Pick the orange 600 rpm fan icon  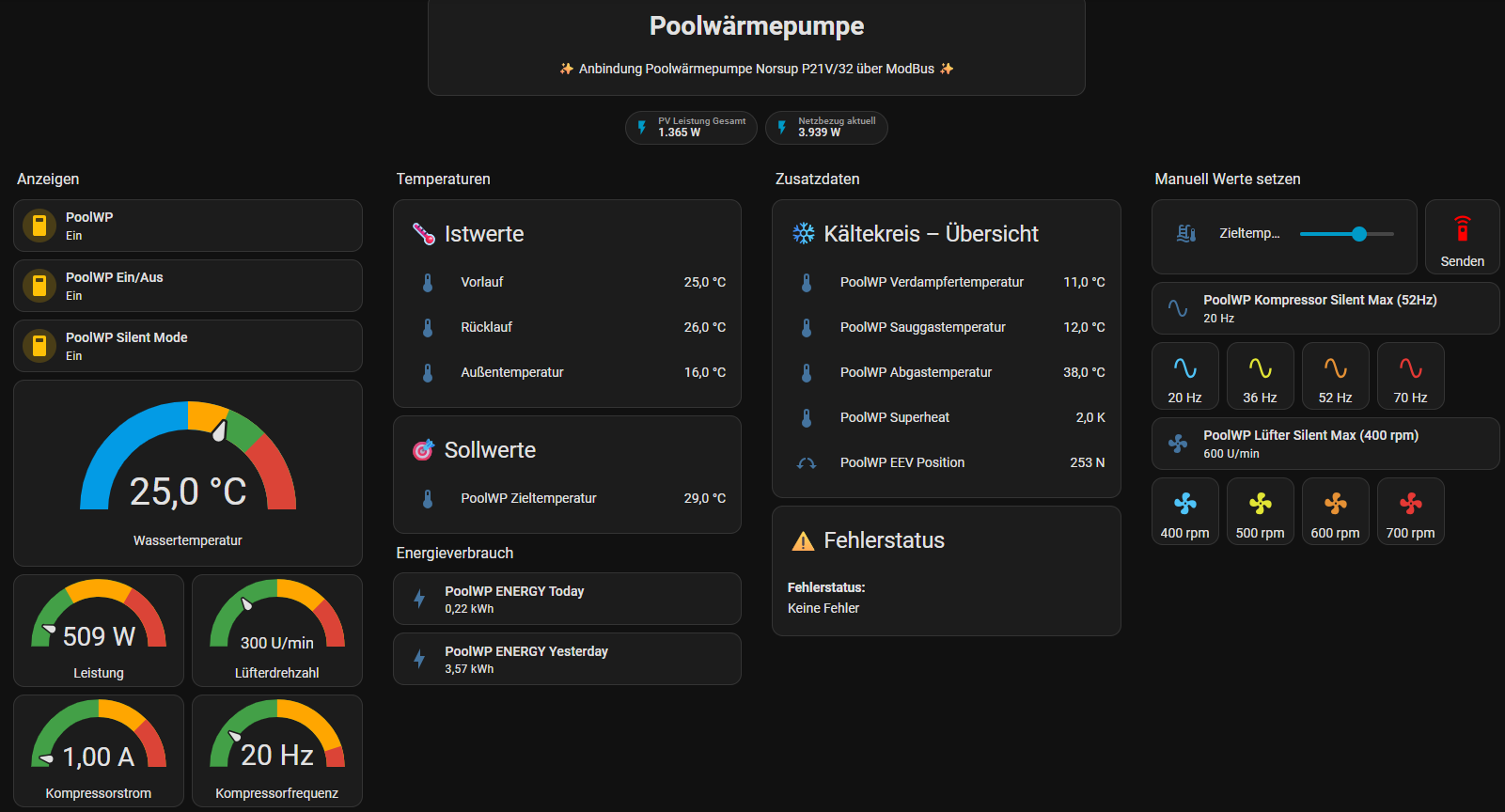pos(1335,504)
